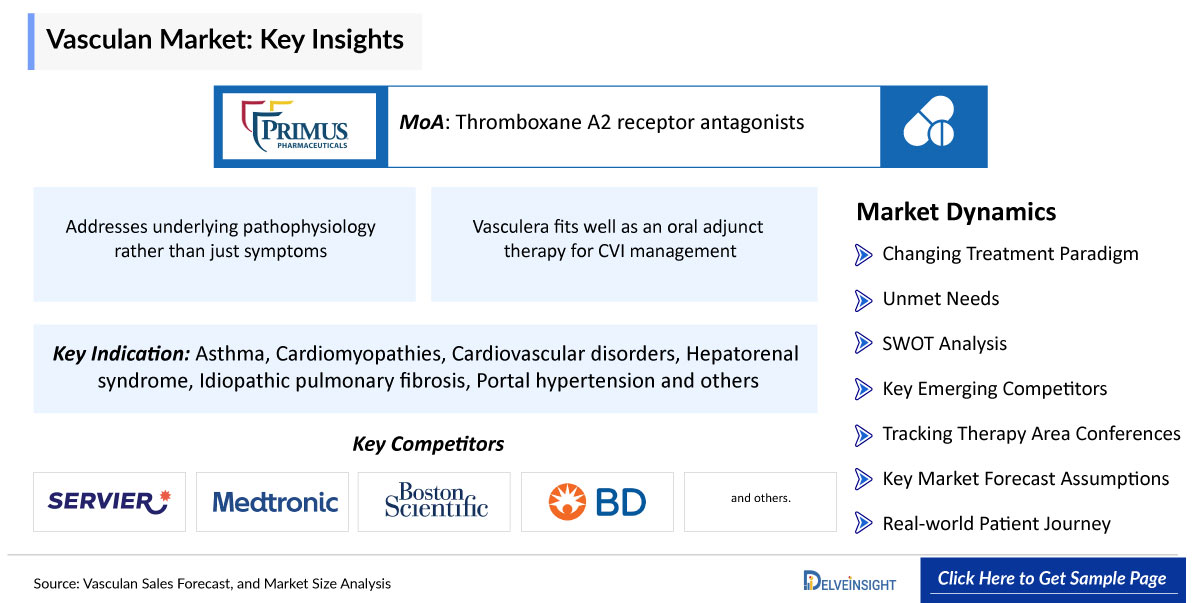
Task: Click arrow icon beside SWOT Analysis
Action: pos(864,344)
